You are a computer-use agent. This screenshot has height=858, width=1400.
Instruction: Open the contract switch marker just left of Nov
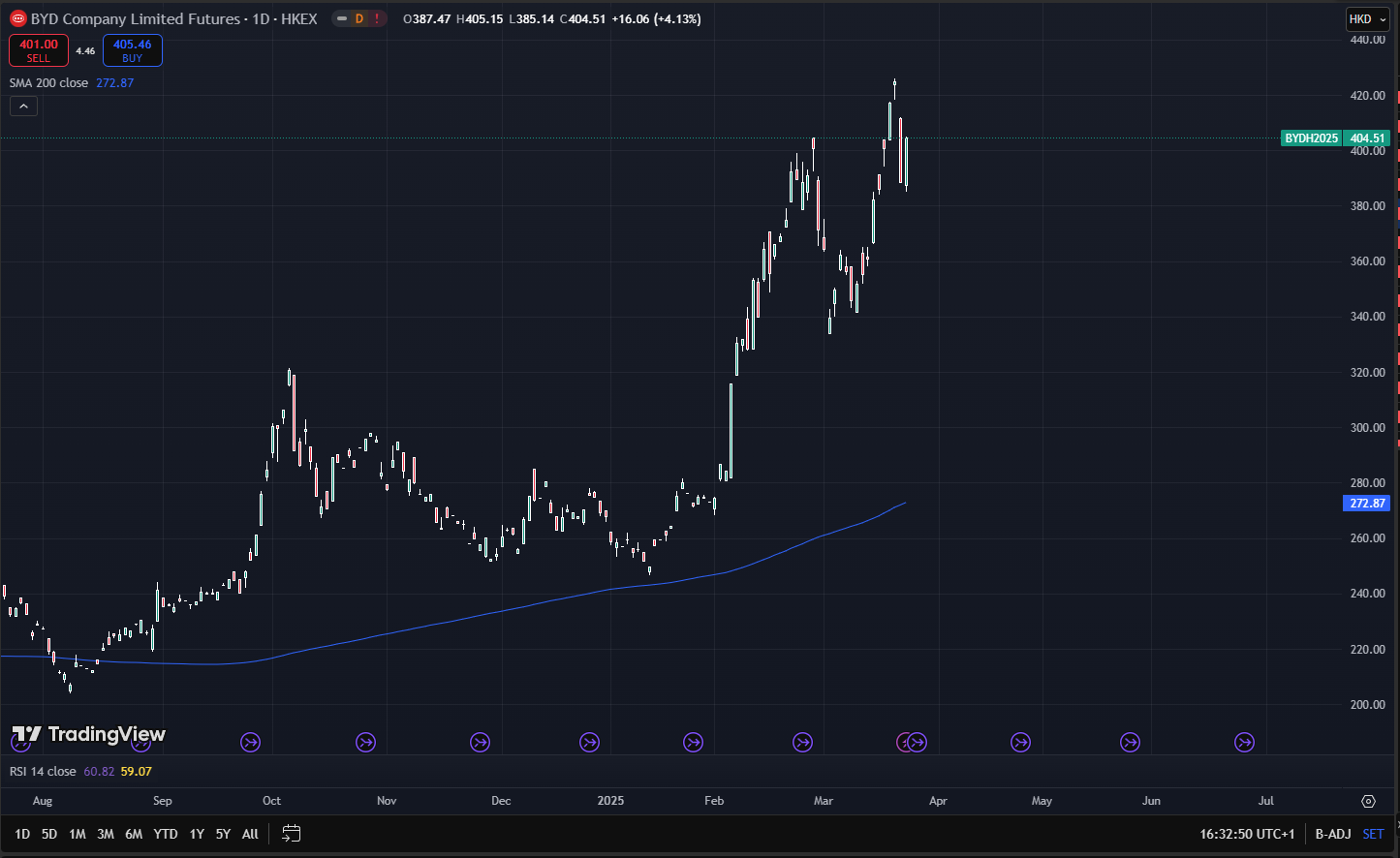[x=365, y=743]
